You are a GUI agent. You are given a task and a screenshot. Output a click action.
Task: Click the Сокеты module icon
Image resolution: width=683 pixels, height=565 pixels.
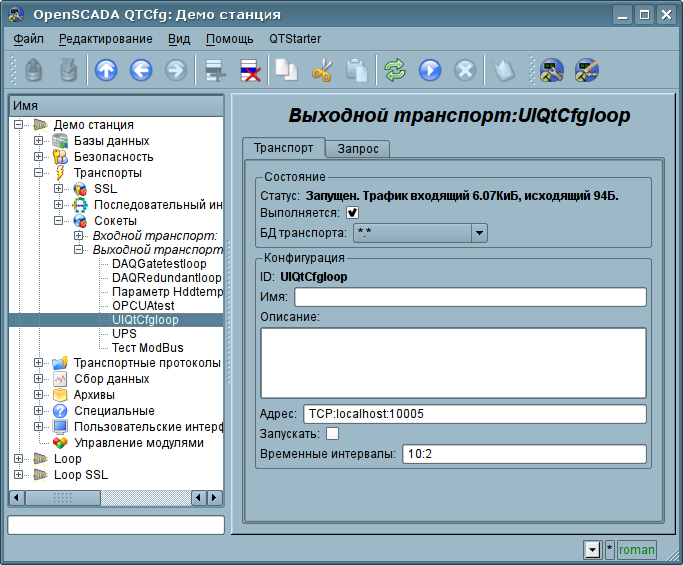[x=80, y=221]
